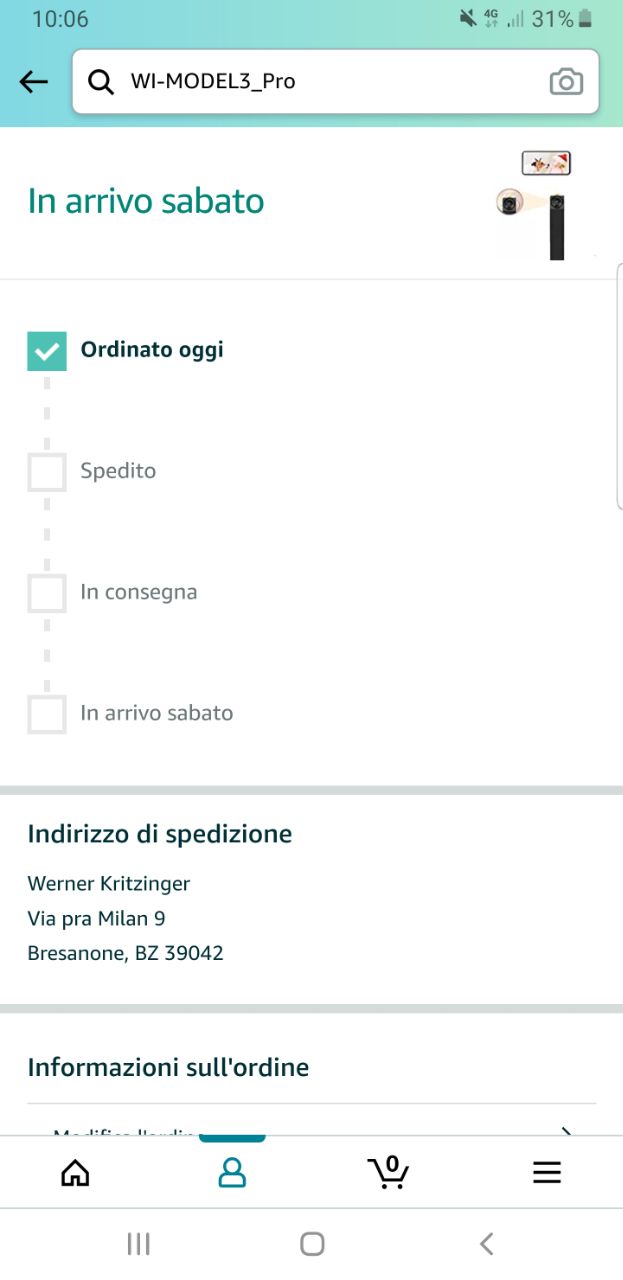Tap Android home navigation button
623x1280 pixels.
pyautogui.click(x=312, y=1243)
